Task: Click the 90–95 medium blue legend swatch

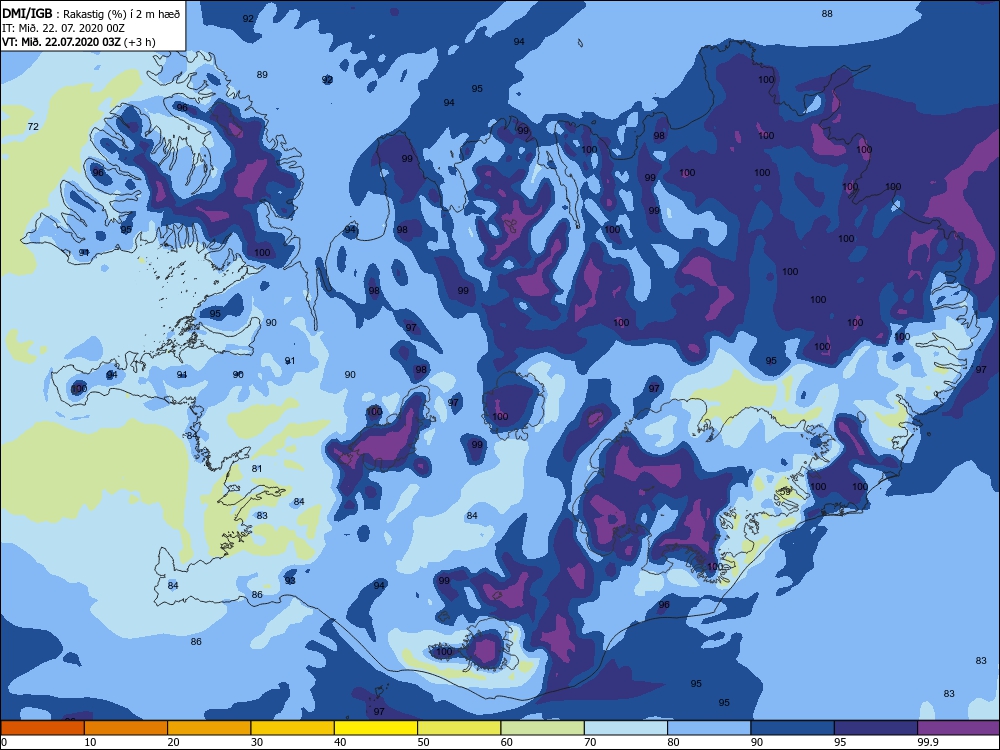Action: 793,728
